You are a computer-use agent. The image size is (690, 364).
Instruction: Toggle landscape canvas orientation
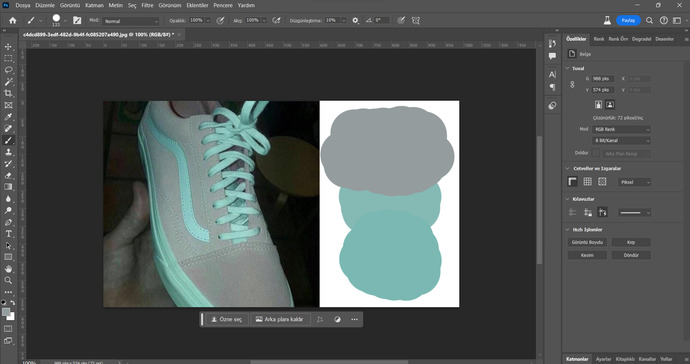click(610, 105)
